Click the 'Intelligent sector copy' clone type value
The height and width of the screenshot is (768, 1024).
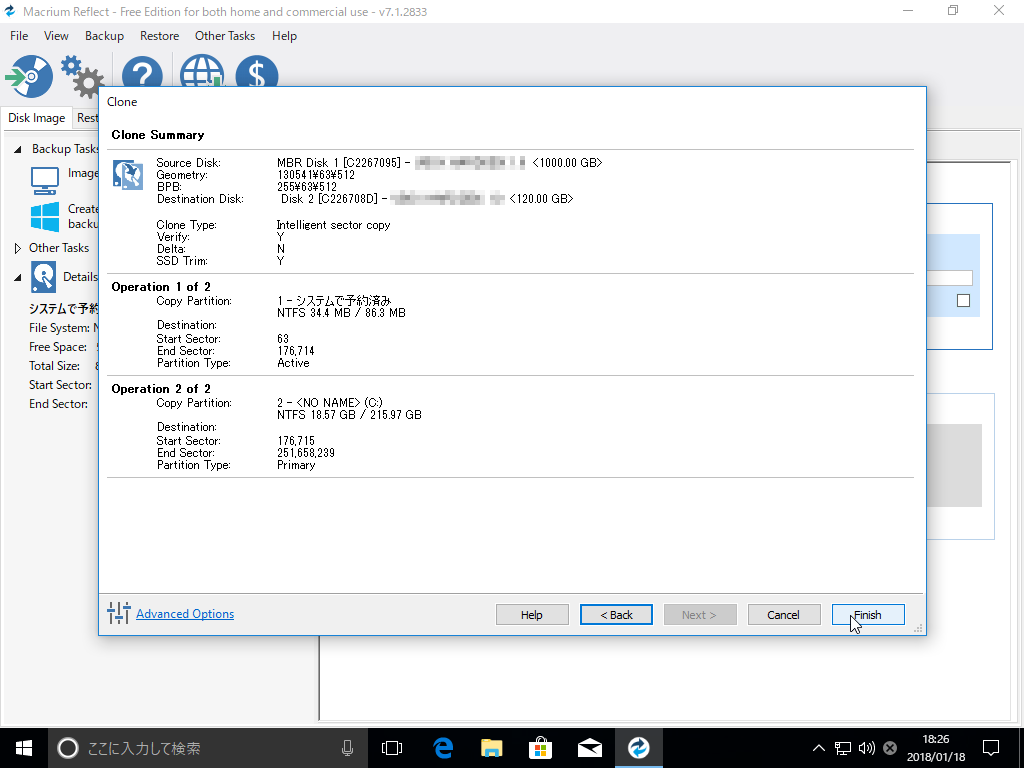click(333, 225)
